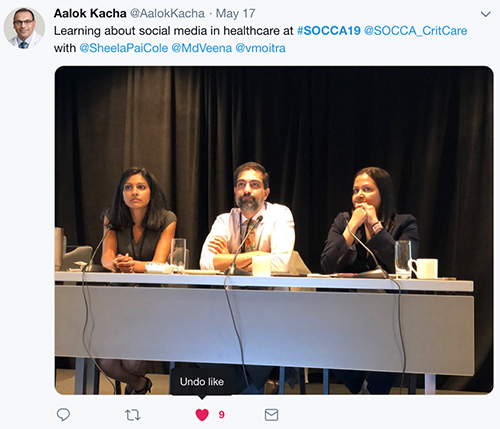The width and height of the screenshot is (500, 429).
Task: Click the Undo like tooltip
Action: 202,382
